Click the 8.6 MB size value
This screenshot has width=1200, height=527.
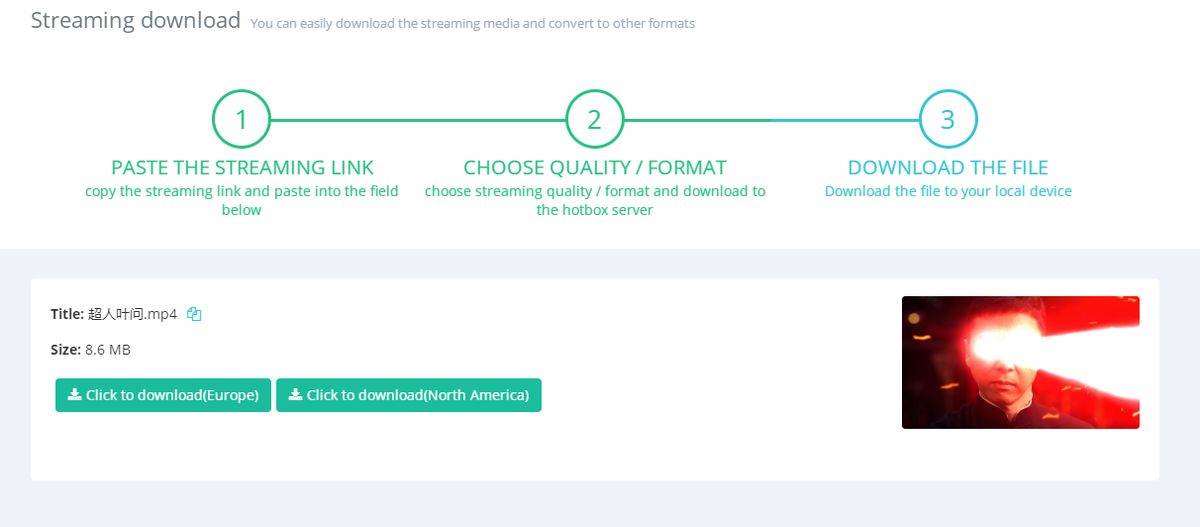[108, 350]
